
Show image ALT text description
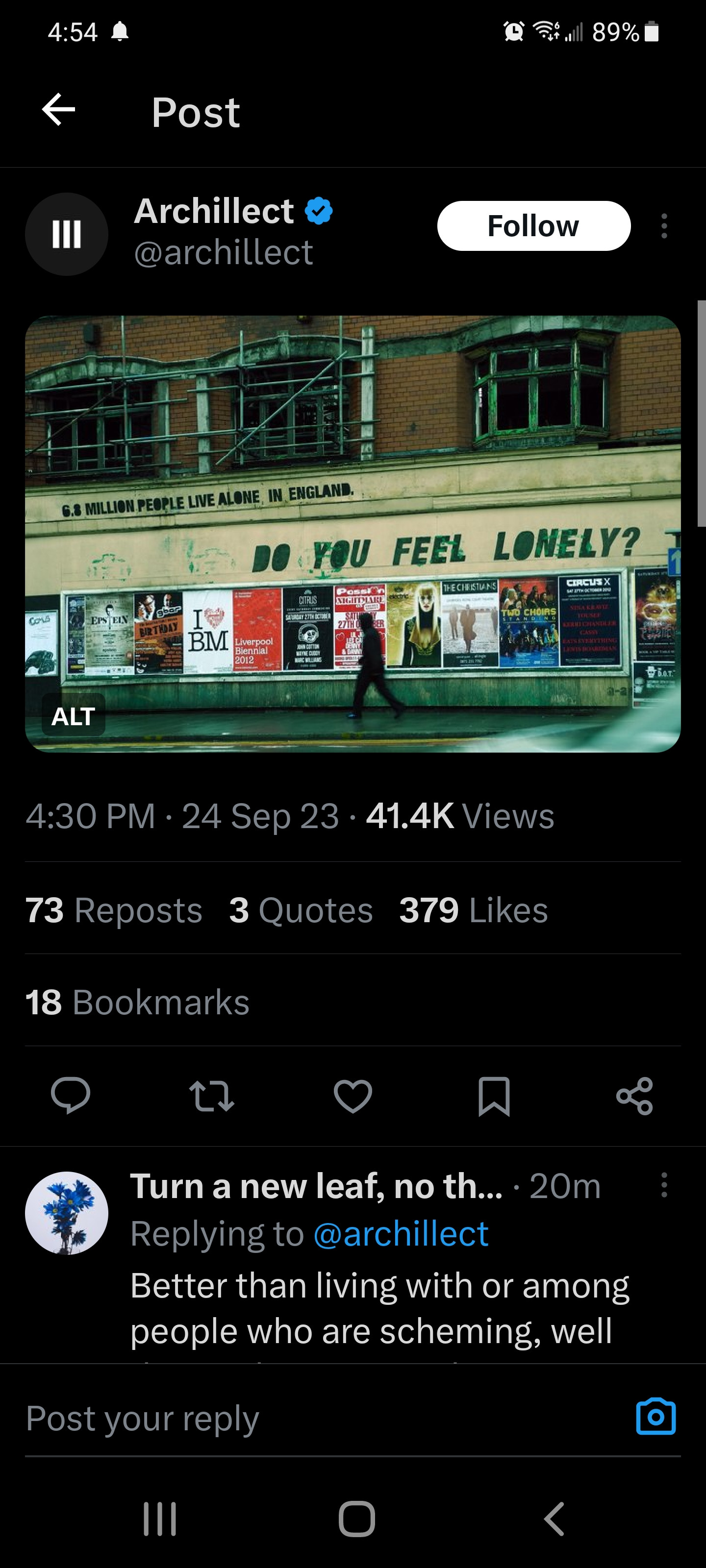73,716
